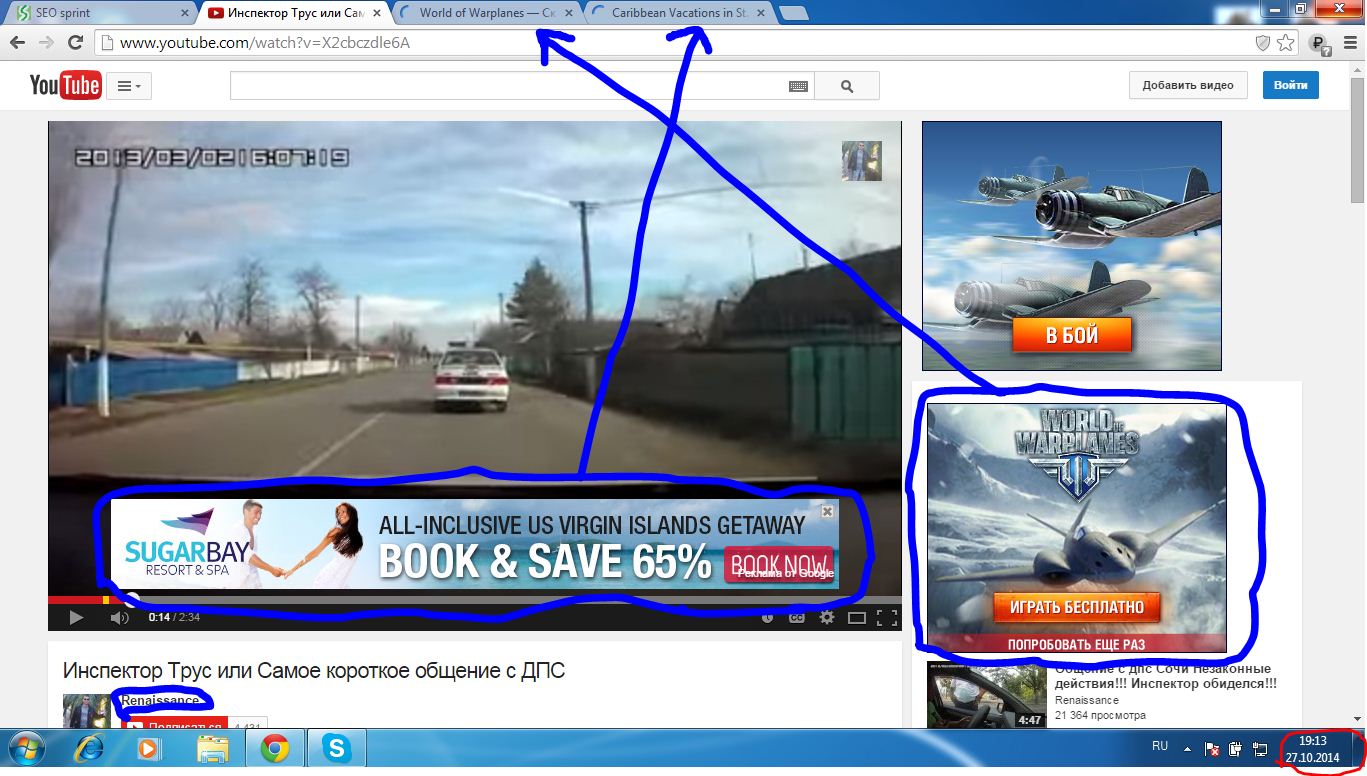This screenshot has width=1367, height=776.
Task: Reload the current page
Action: click(x=75, y=43)
